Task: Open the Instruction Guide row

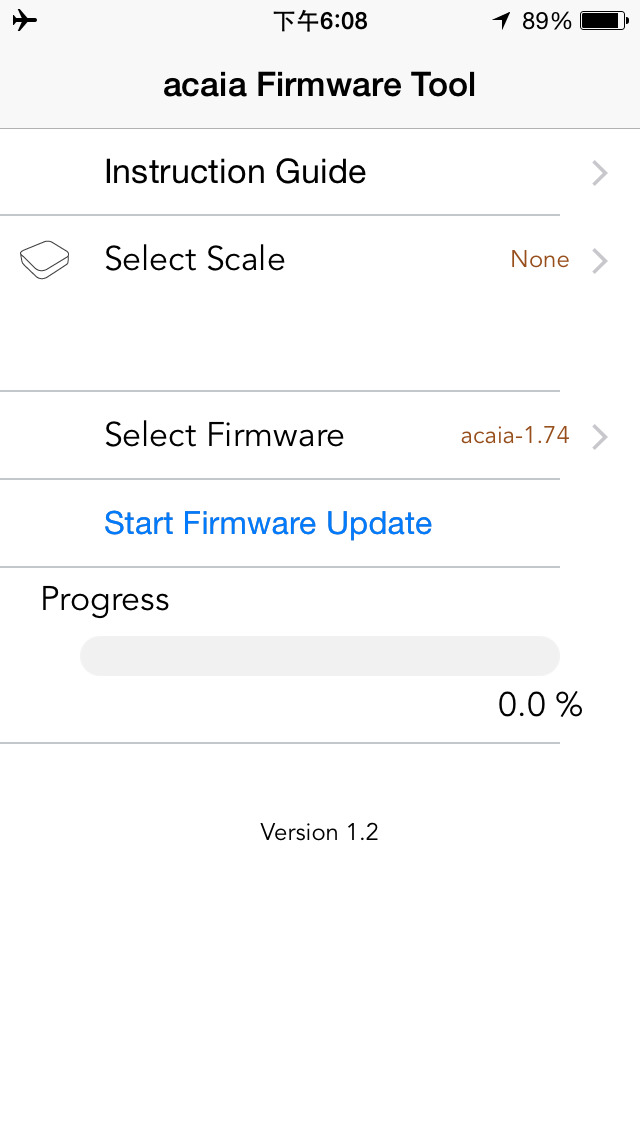Action: coord(320,172)
